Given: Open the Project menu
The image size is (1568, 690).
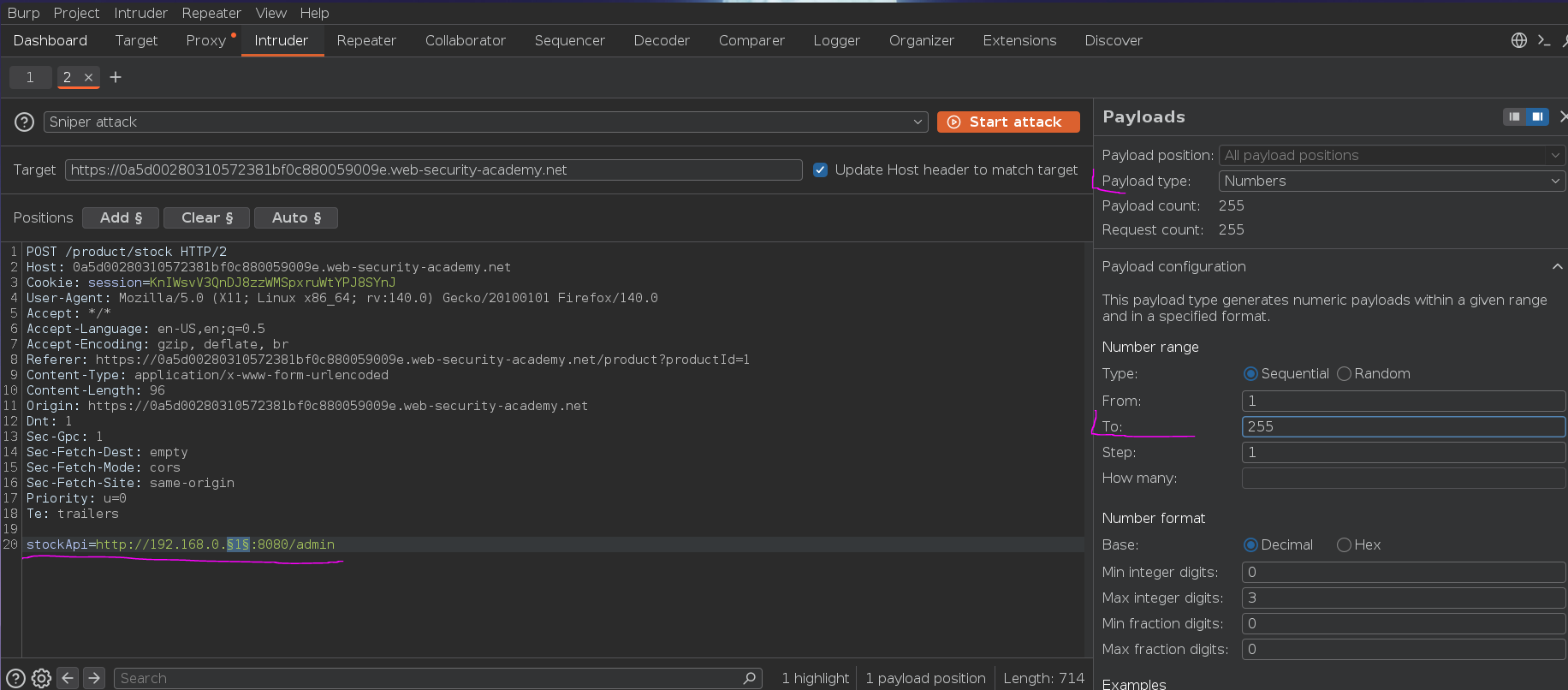Looking at the screenshot, I should (76, 13).
